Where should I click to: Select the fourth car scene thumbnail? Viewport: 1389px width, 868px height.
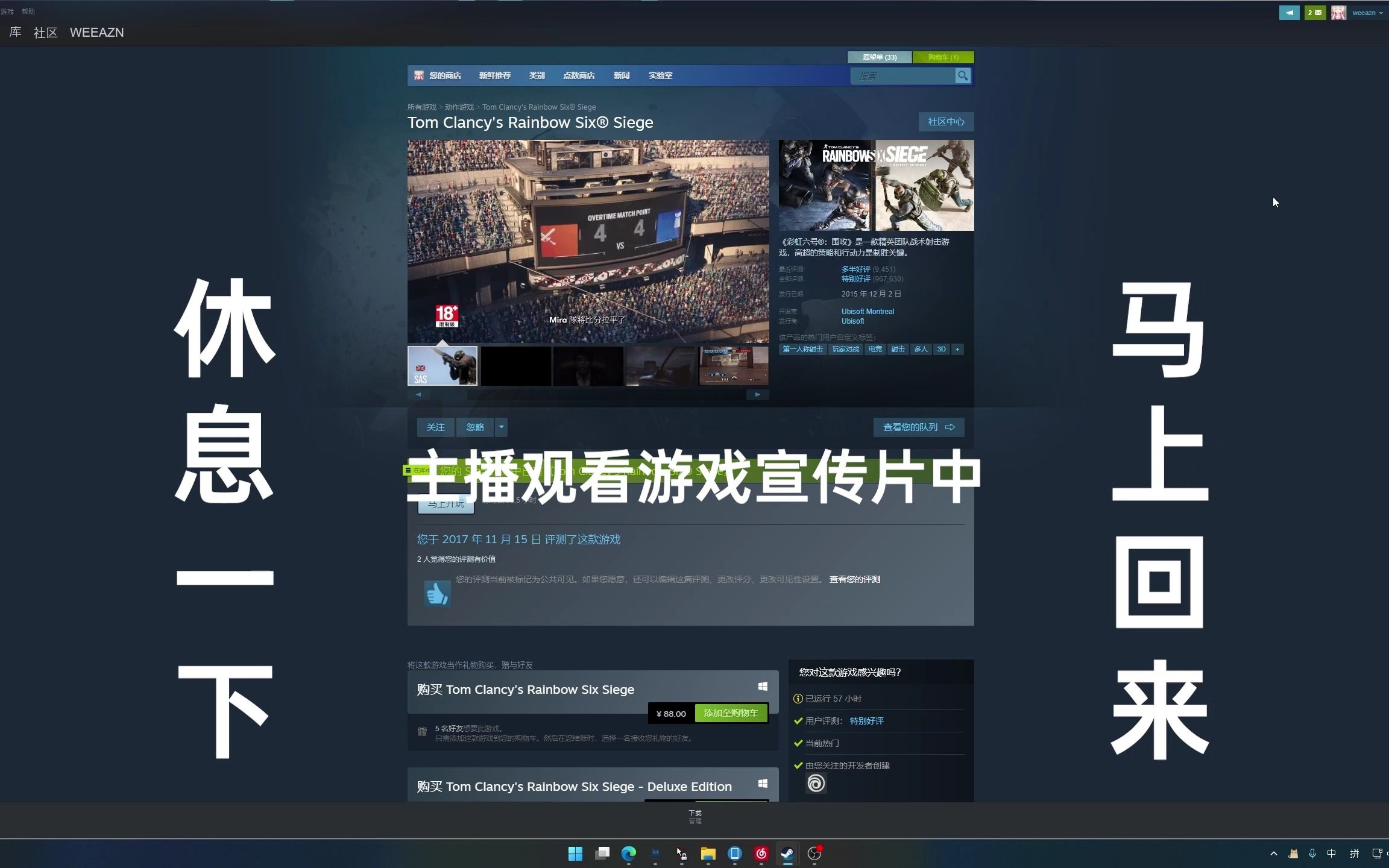click(x=661, y=366)
